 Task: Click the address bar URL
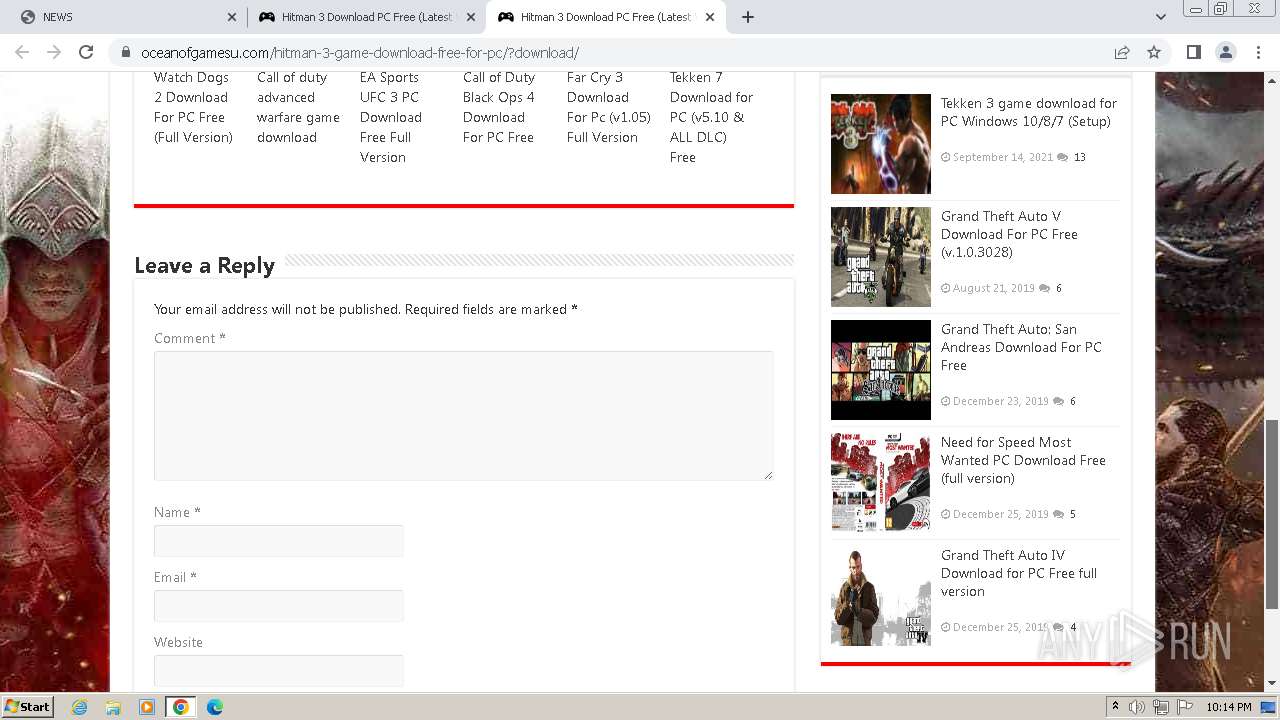point(360,53)
